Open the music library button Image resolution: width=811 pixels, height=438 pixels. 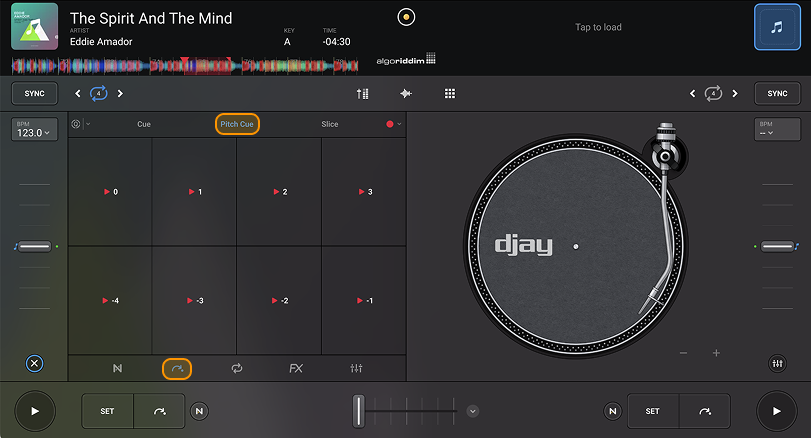pyautogui.click(x=776, y=28)
